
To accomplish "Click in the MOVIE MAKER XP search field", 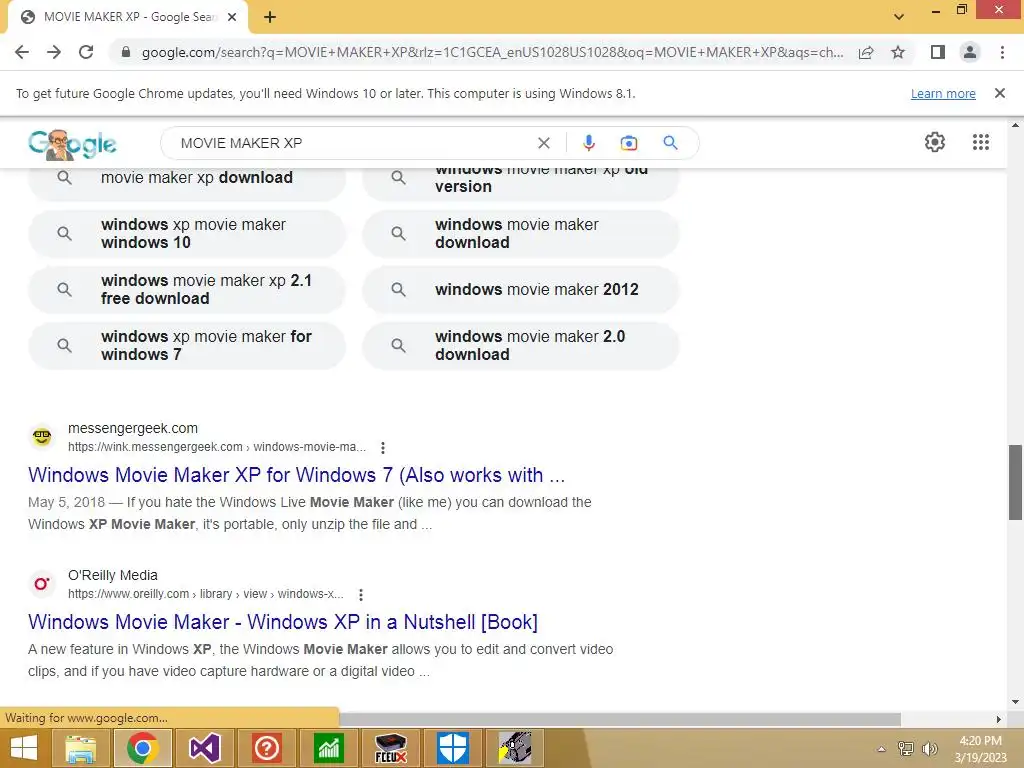I will 353,143.
